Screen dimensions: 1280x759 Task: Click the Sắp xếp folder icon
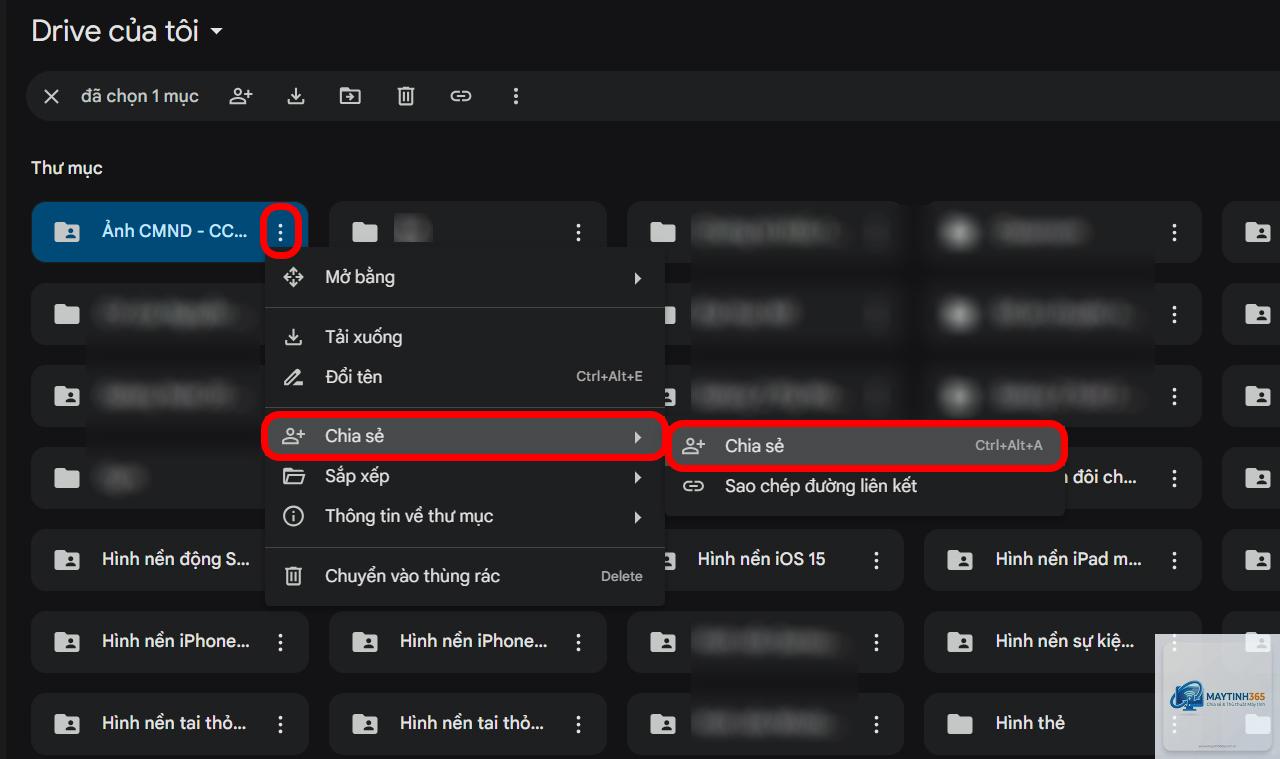[293, 476]
